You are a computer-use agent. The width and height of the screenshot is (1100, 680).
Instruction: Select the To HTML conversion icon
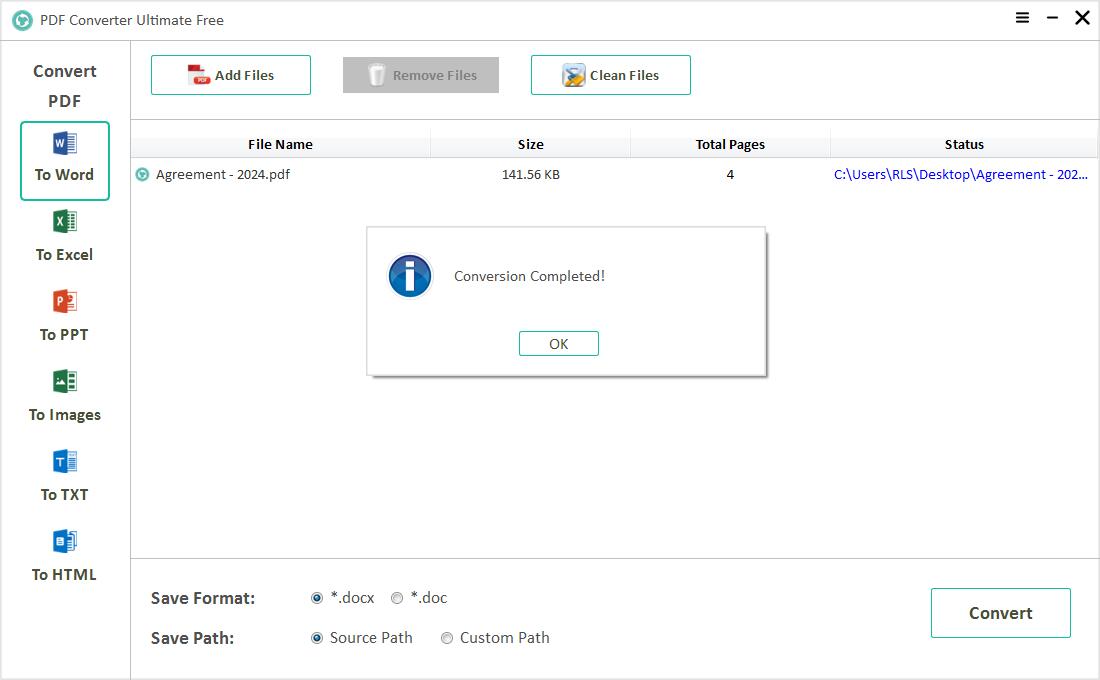coord(64,542)
